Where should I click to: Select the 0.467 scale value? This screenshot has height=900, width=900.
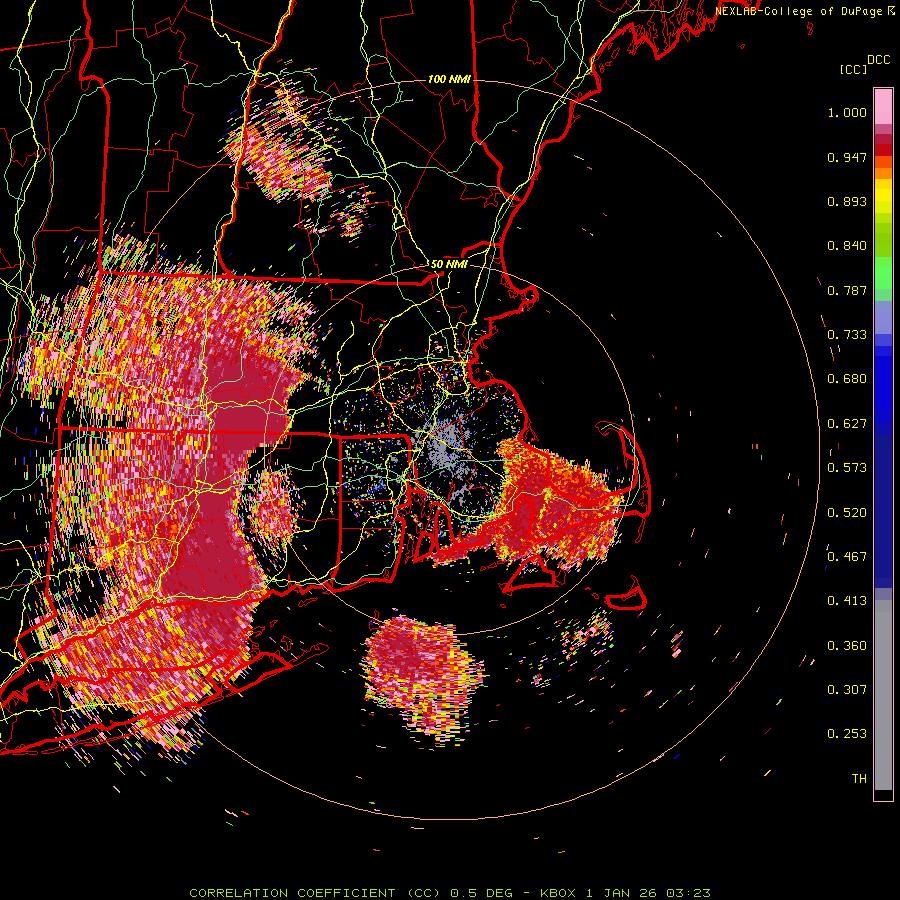point(847,556)
